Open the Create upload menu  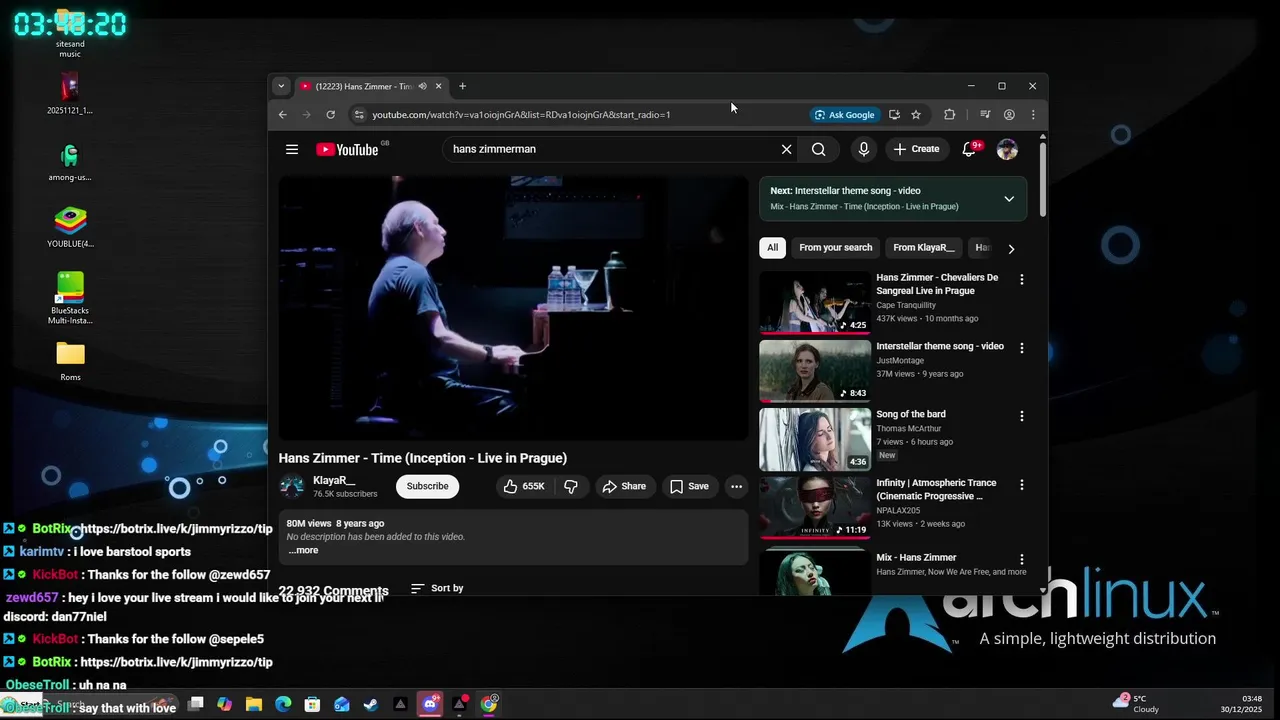916,149
